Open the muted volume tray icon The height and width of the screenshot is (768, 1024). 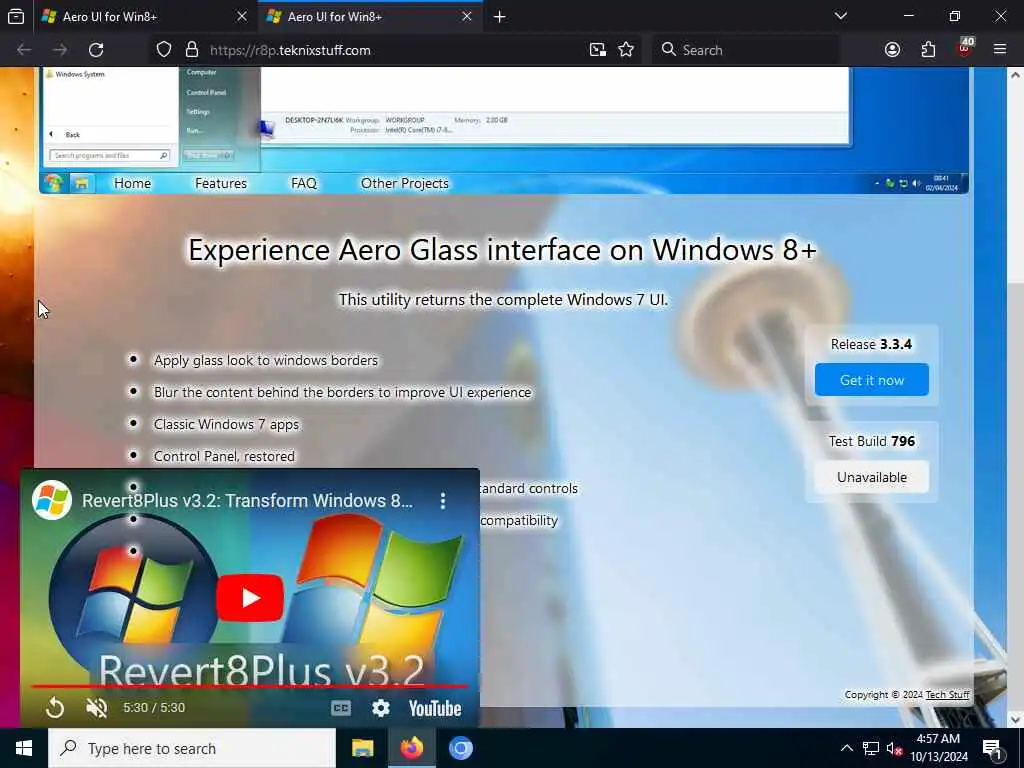894,748
